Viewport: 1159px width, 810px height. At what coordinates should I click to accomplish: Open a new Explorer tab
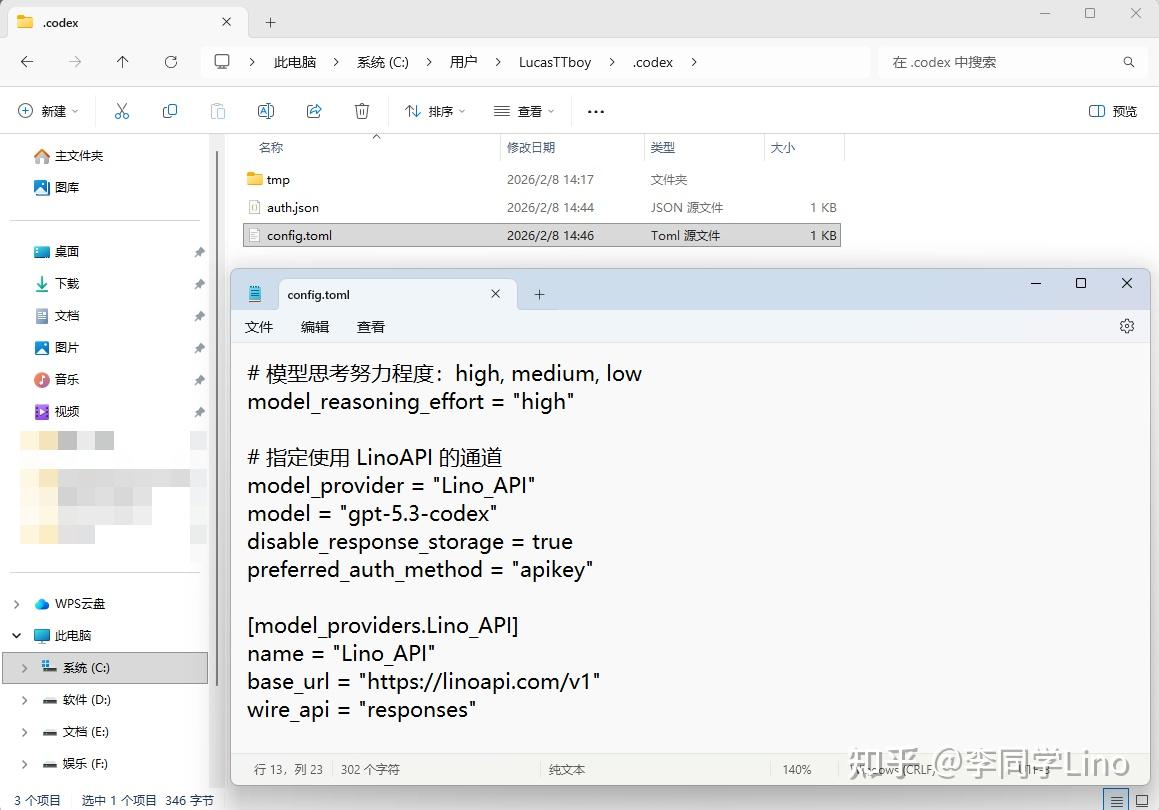tap(271, 23)
